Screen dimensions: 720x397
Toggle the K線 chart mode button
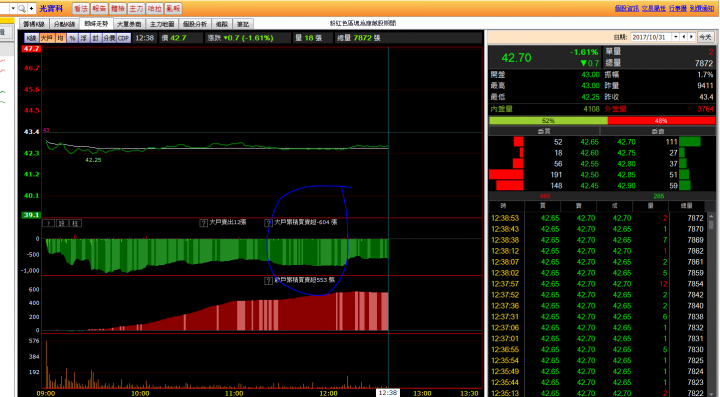31,38
